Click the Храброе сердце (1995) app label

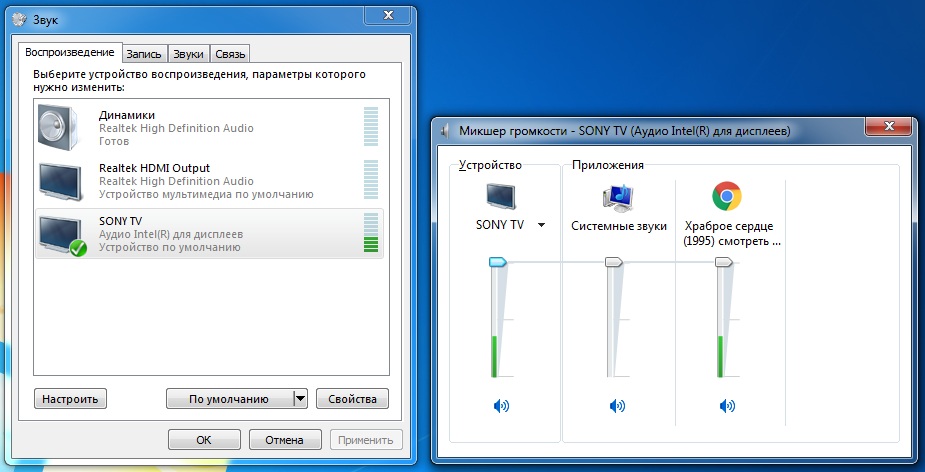pyautogui.click(x=732, y=234)
